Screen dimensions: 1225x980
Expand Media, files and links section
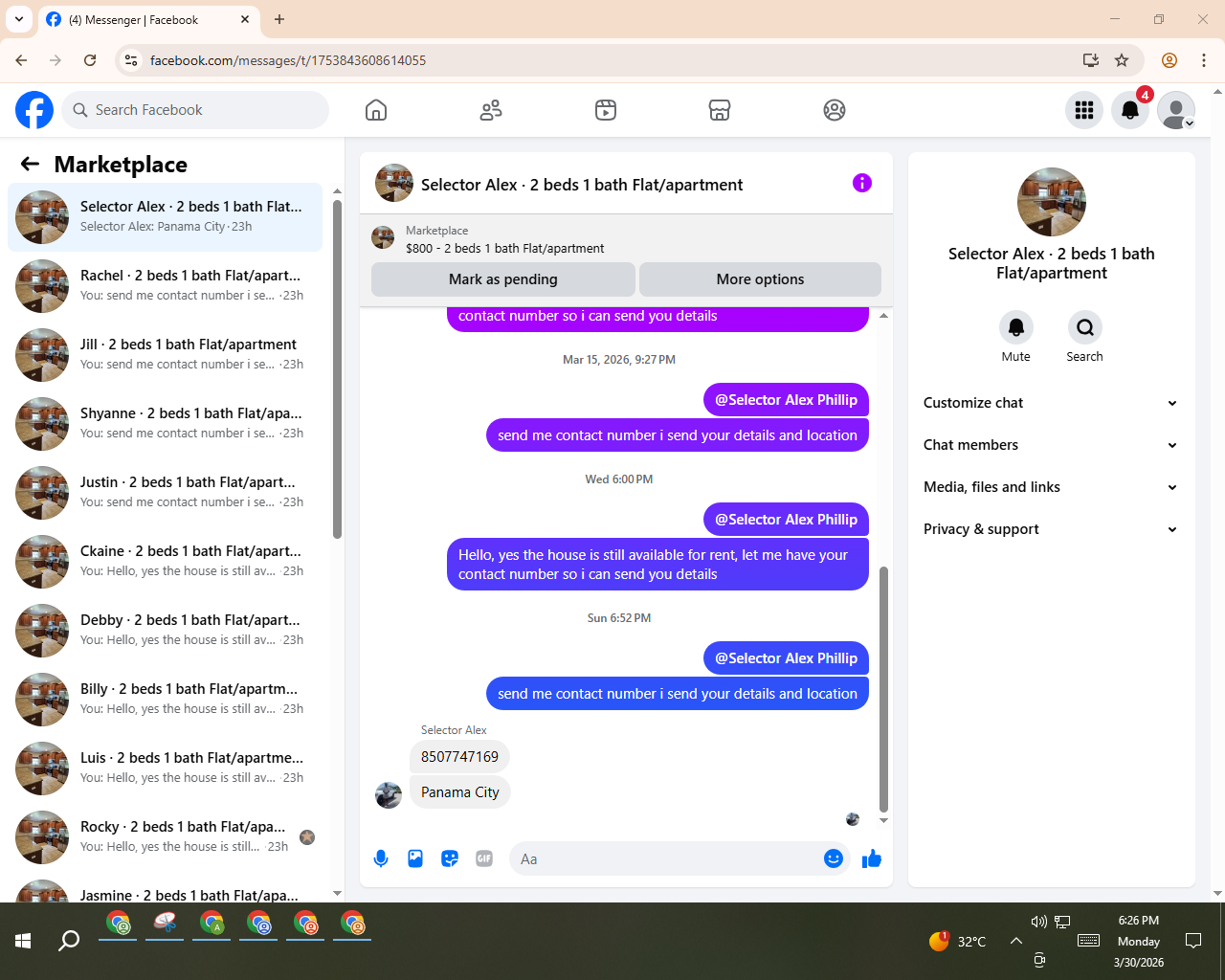pos(1051,487)
